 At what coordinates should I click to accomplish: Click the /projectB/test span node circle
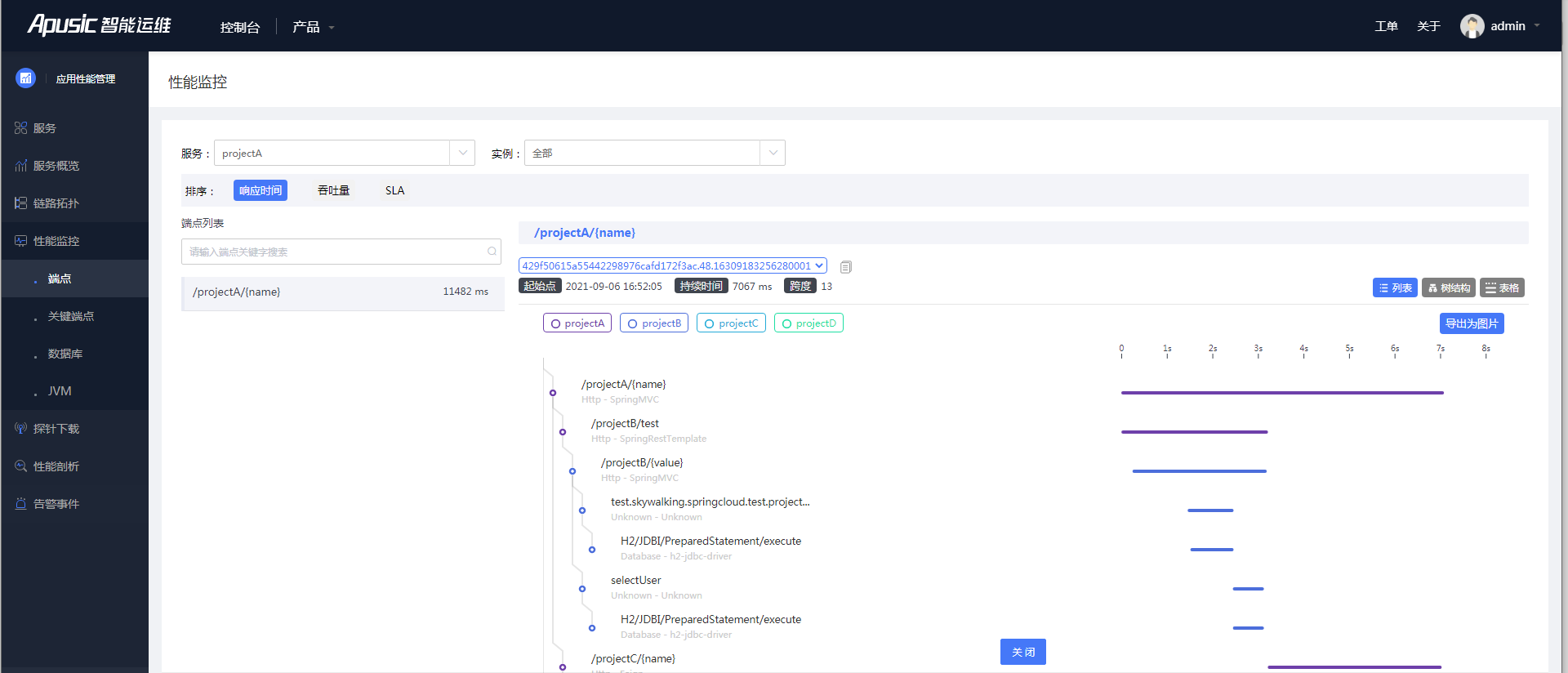[563, 432]
